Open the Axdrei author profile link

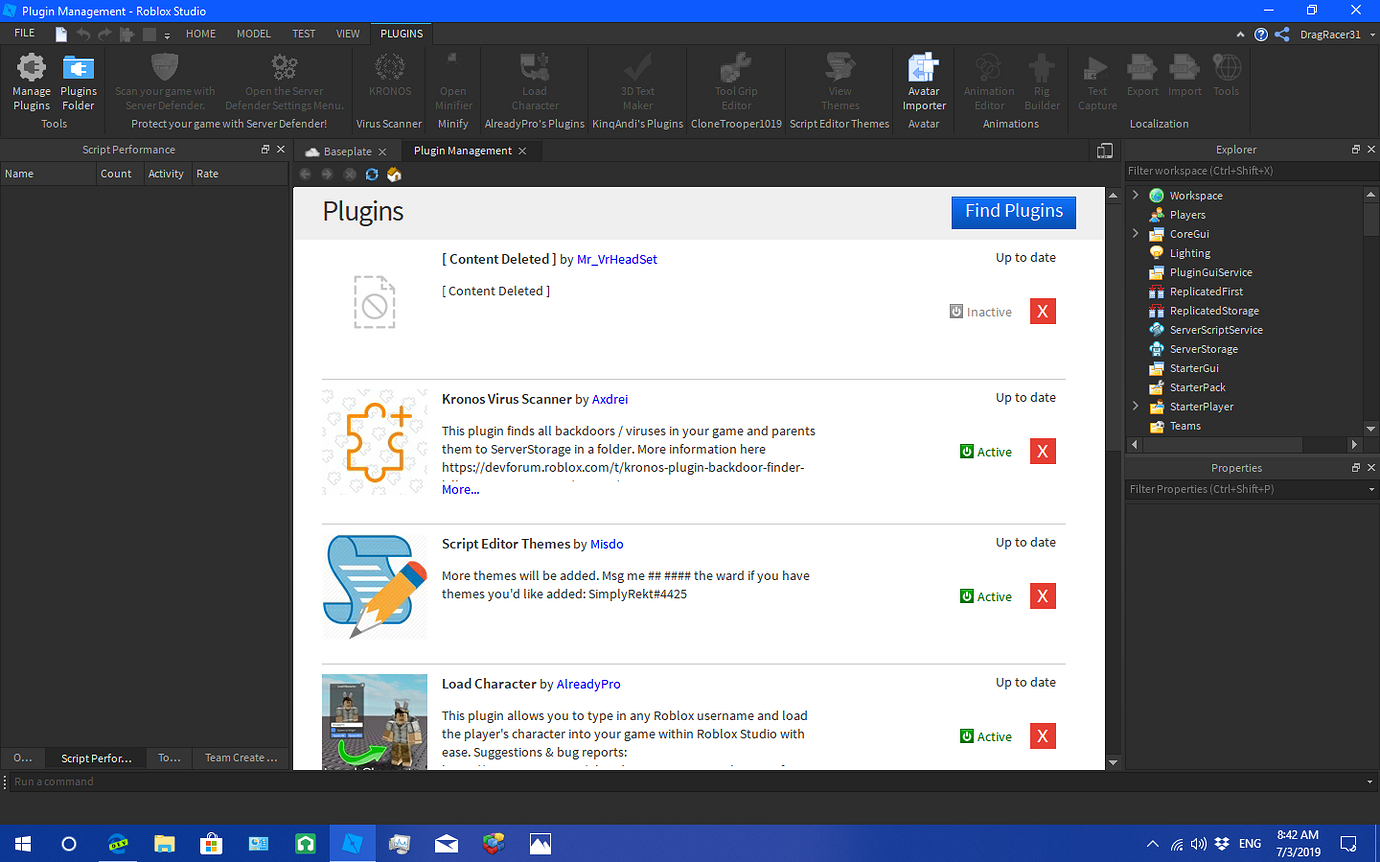[x=610, y=399]
